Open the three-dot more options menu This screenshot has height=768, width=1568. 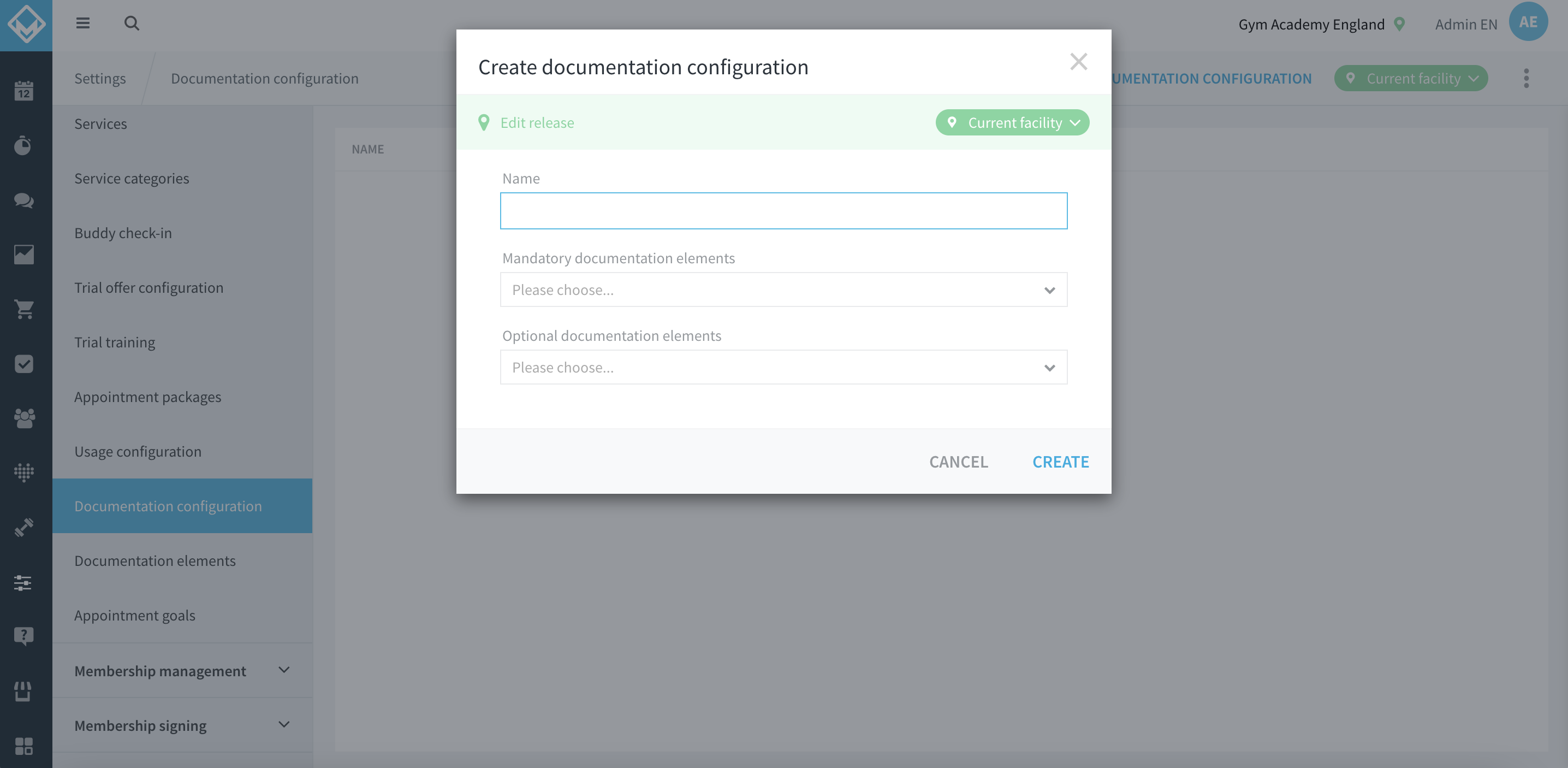click(1526, 78)
